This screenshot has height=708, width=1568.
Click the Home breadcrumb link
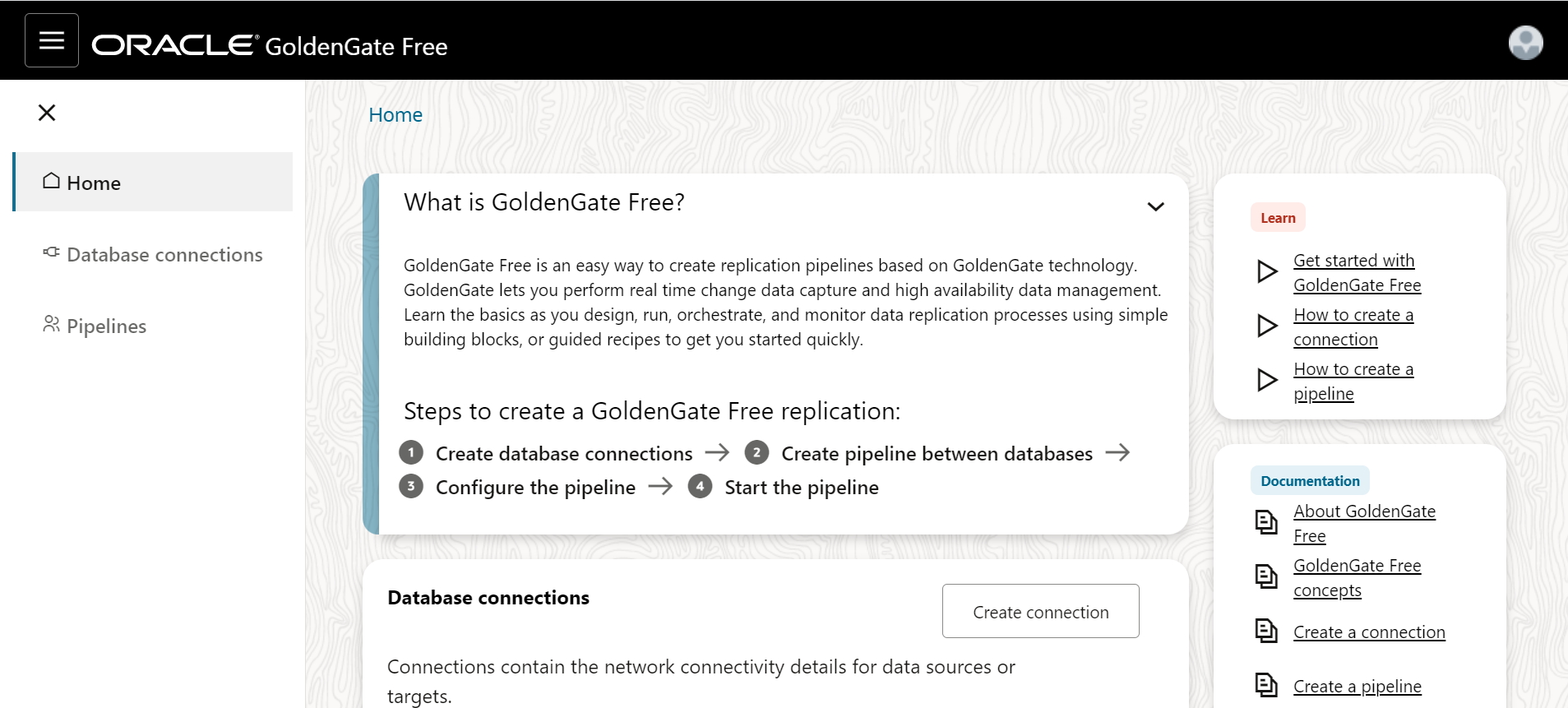pyautogui.click(x=395, y=115)
